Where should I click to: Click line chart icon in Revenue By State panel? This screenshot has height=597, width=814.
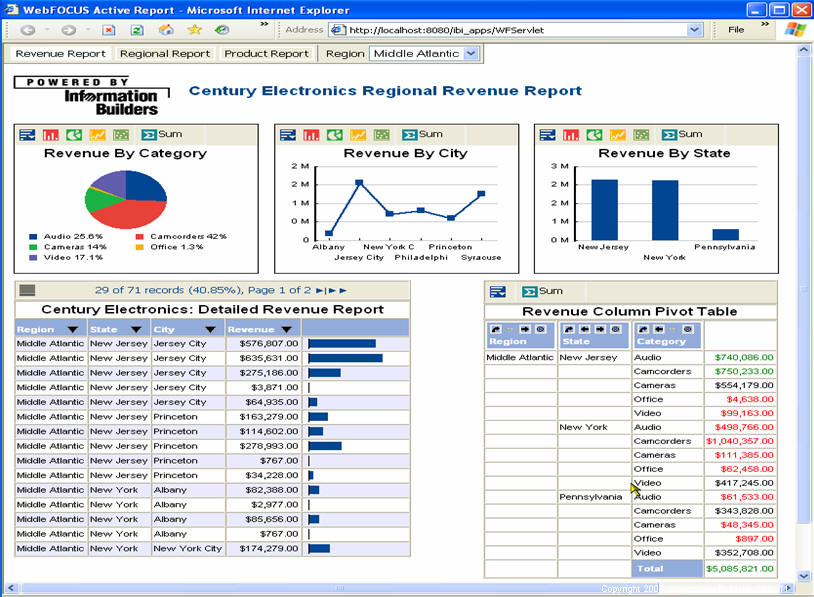[x=618, y=135]
